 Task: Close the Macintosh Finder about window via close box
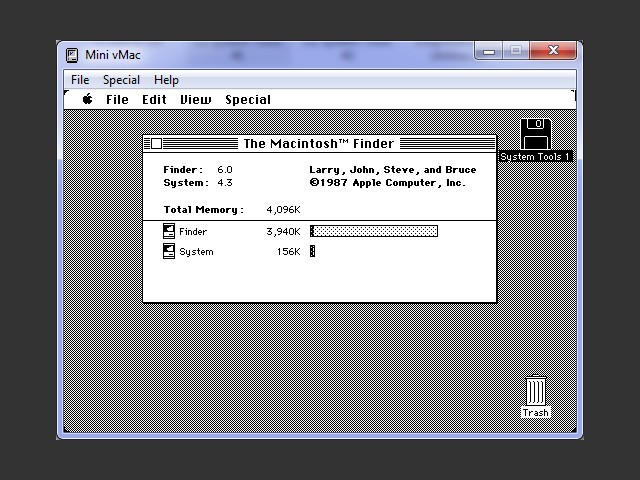click(x=156, y=144)
